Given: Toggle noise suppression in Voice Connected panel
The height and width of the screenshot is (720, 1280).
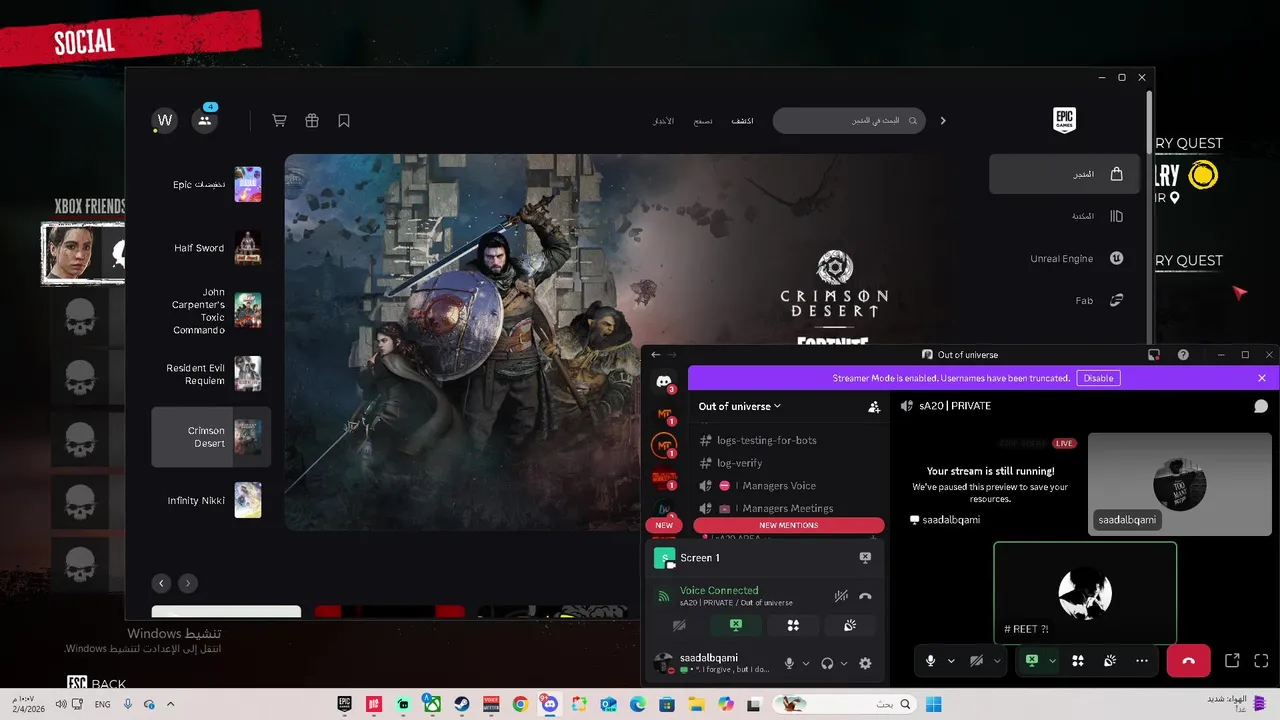Looking at the screenshot, I should [x=841, y=596].
